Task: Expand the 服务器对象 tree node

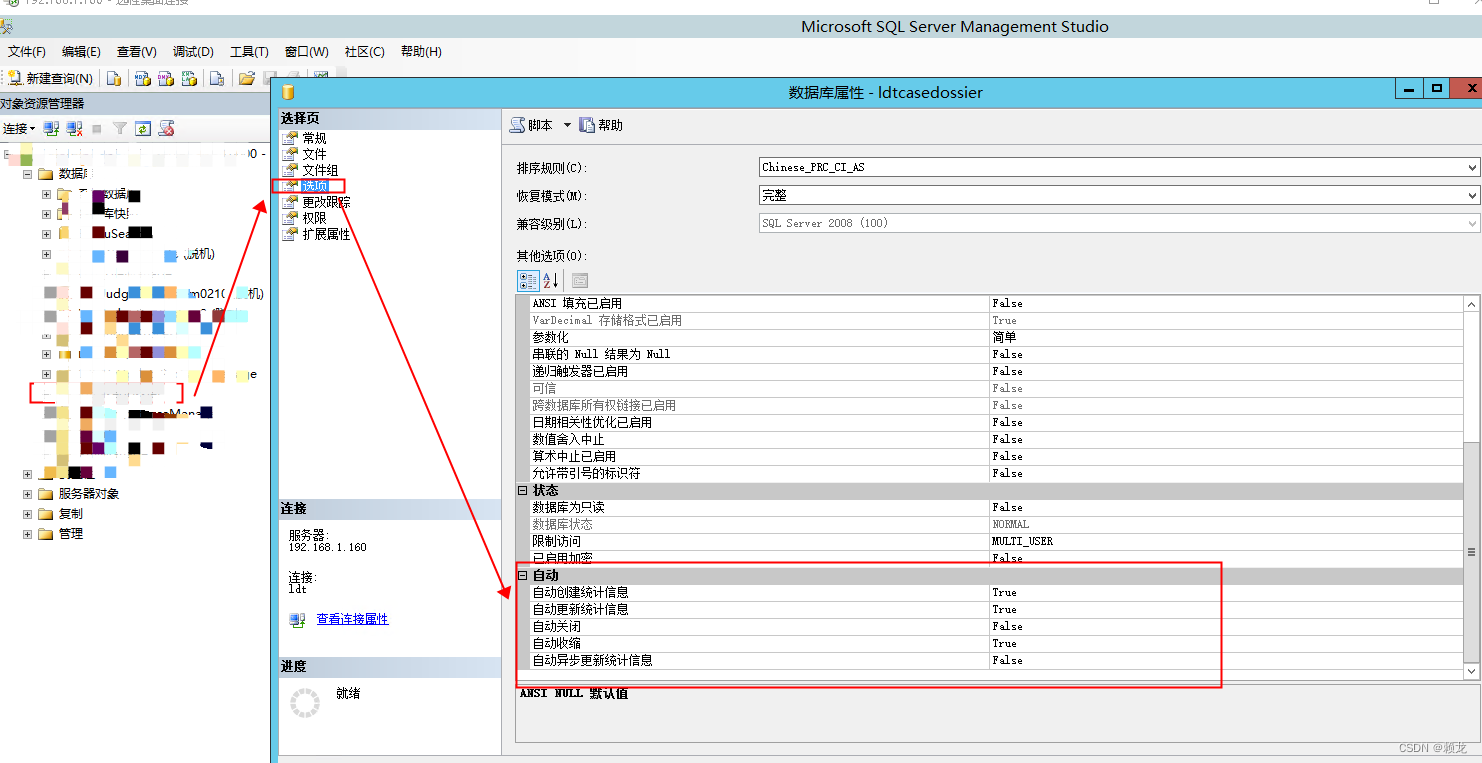Action: [26, 493]
